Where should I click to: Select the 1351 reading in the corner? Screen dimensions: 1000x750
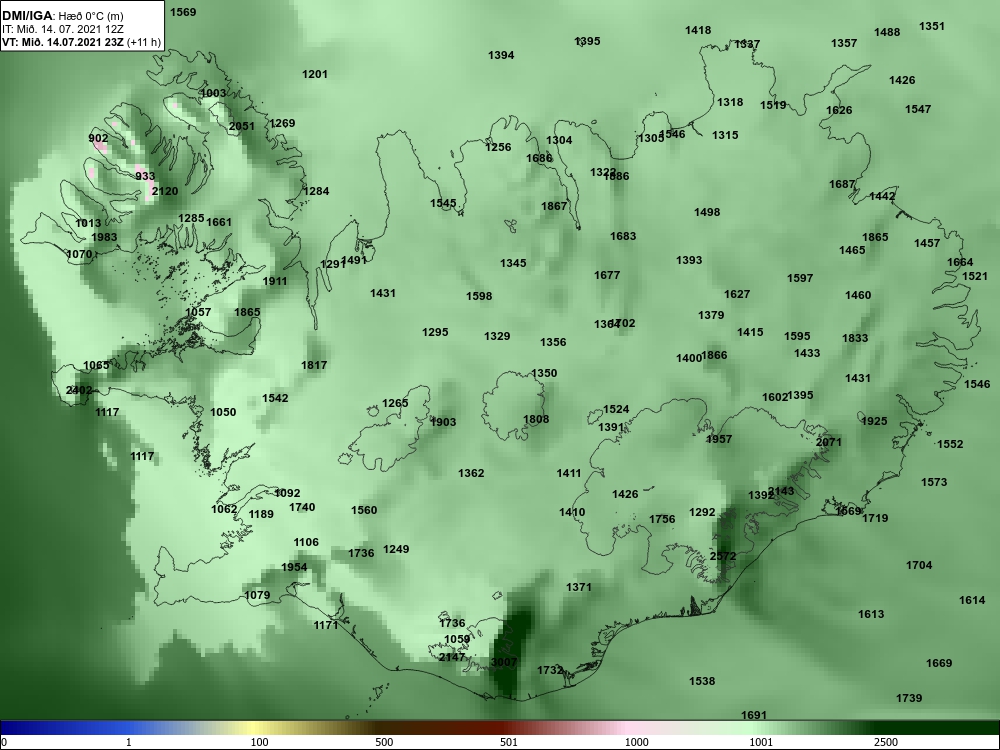932,26
